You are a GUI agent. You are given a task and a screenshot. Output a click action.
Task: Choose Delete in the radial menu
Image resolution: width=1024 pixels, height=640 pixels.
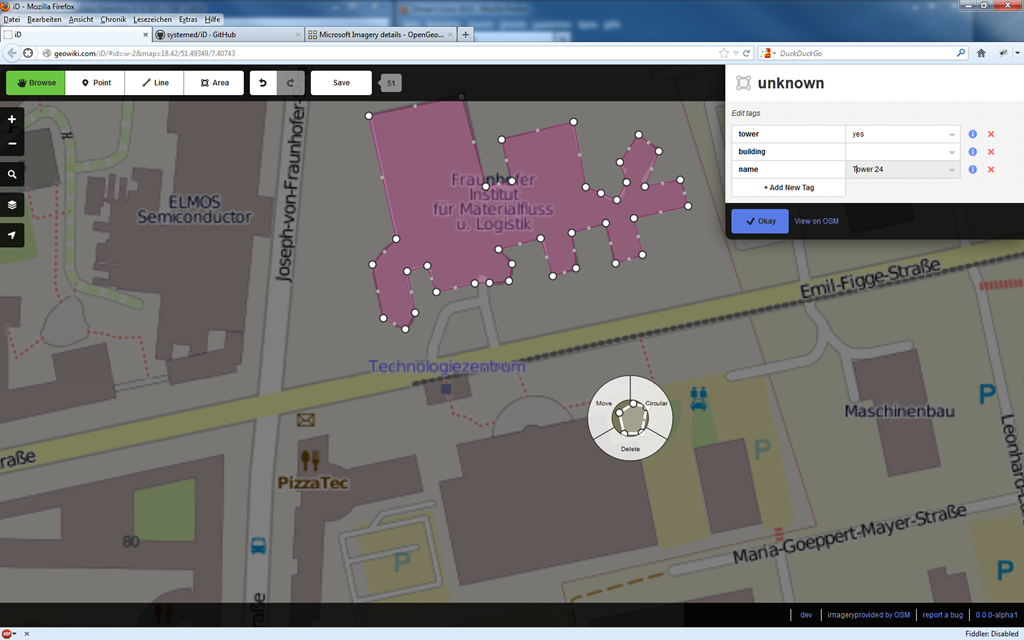pos(630,449)
